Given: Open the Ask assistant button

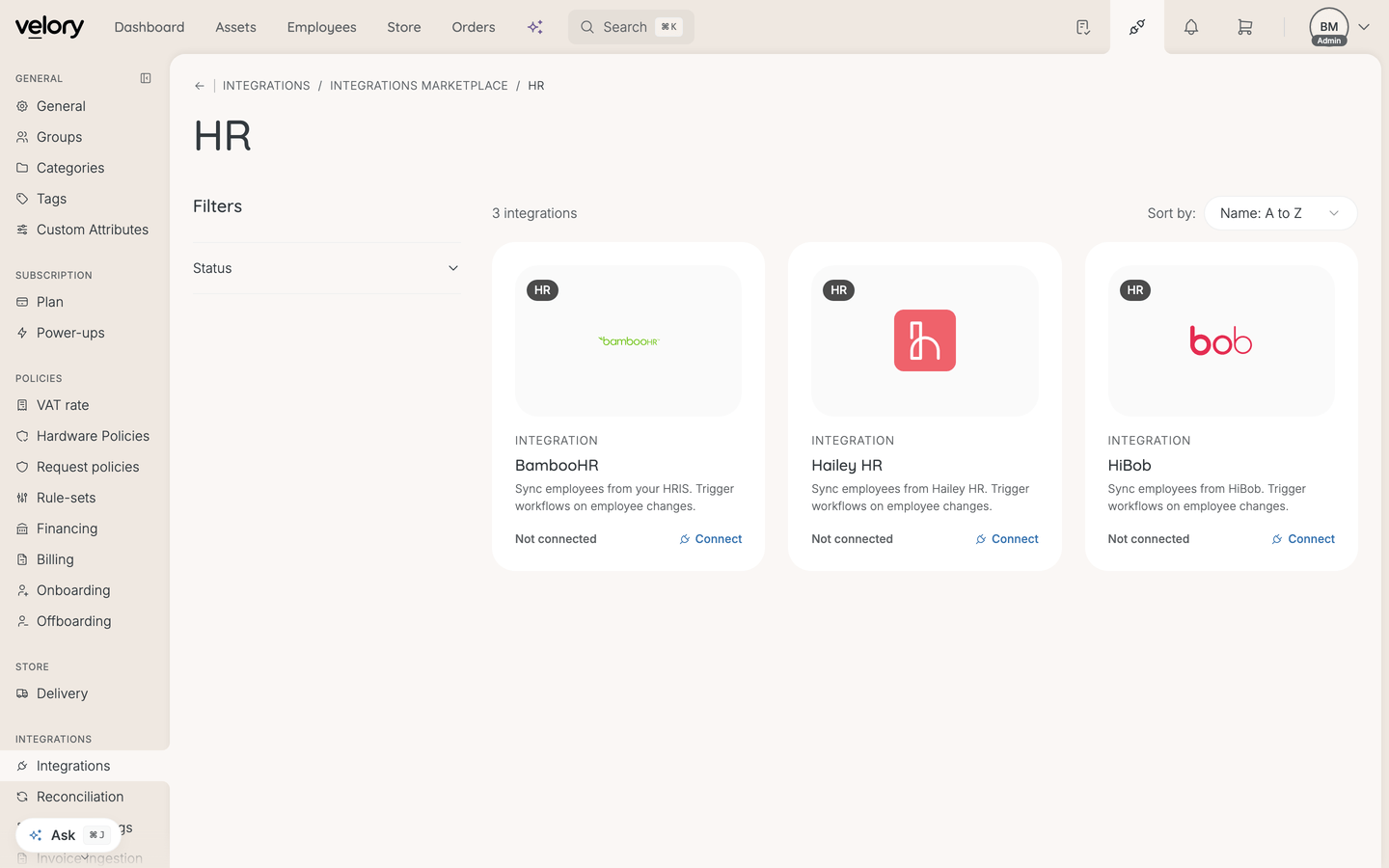Looking at the screenshot, I should (x=68, y=835).
